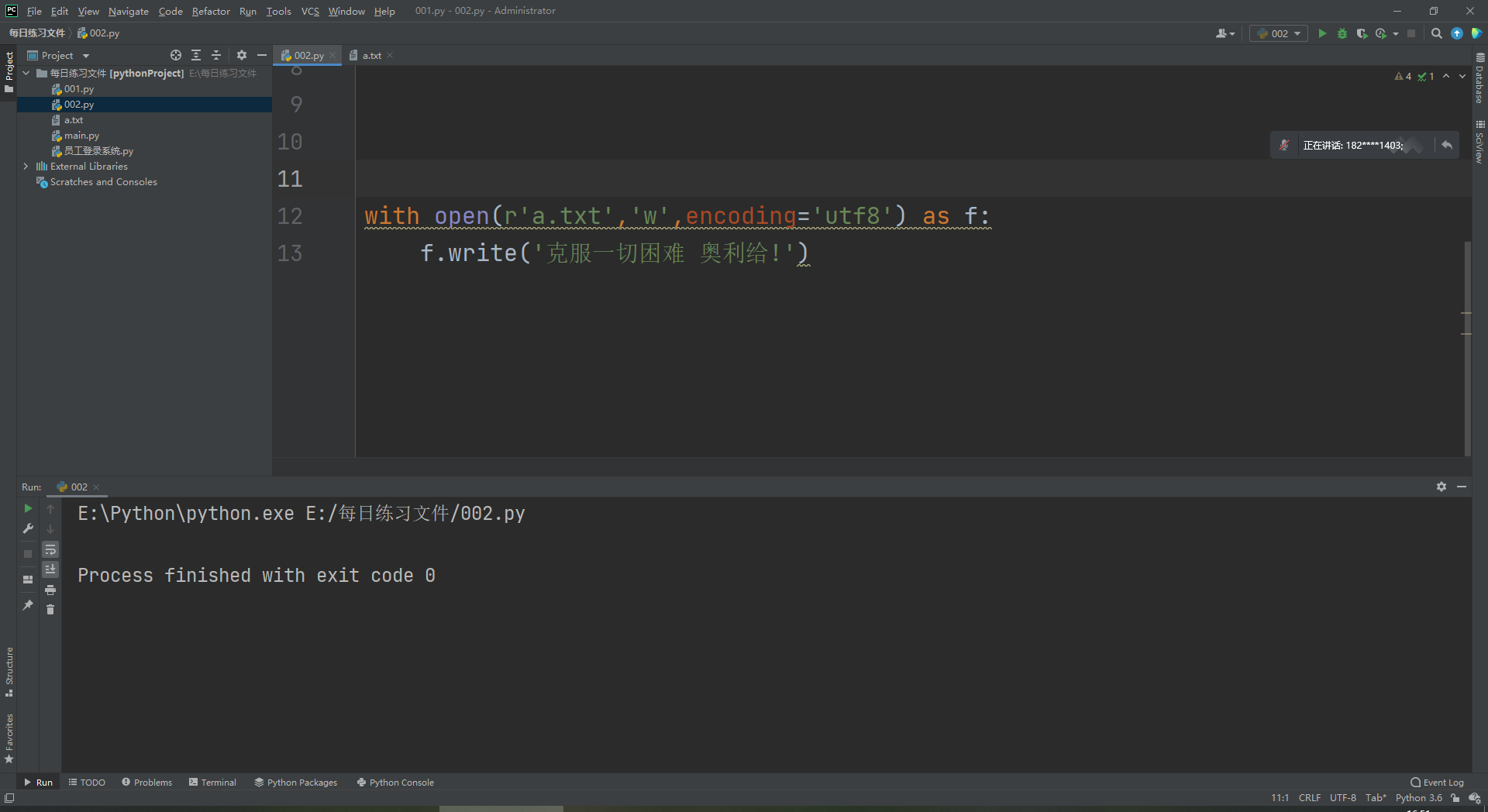The image size is (1488, 812).
Task: Open the VCS menu
Action: point(310,11)
